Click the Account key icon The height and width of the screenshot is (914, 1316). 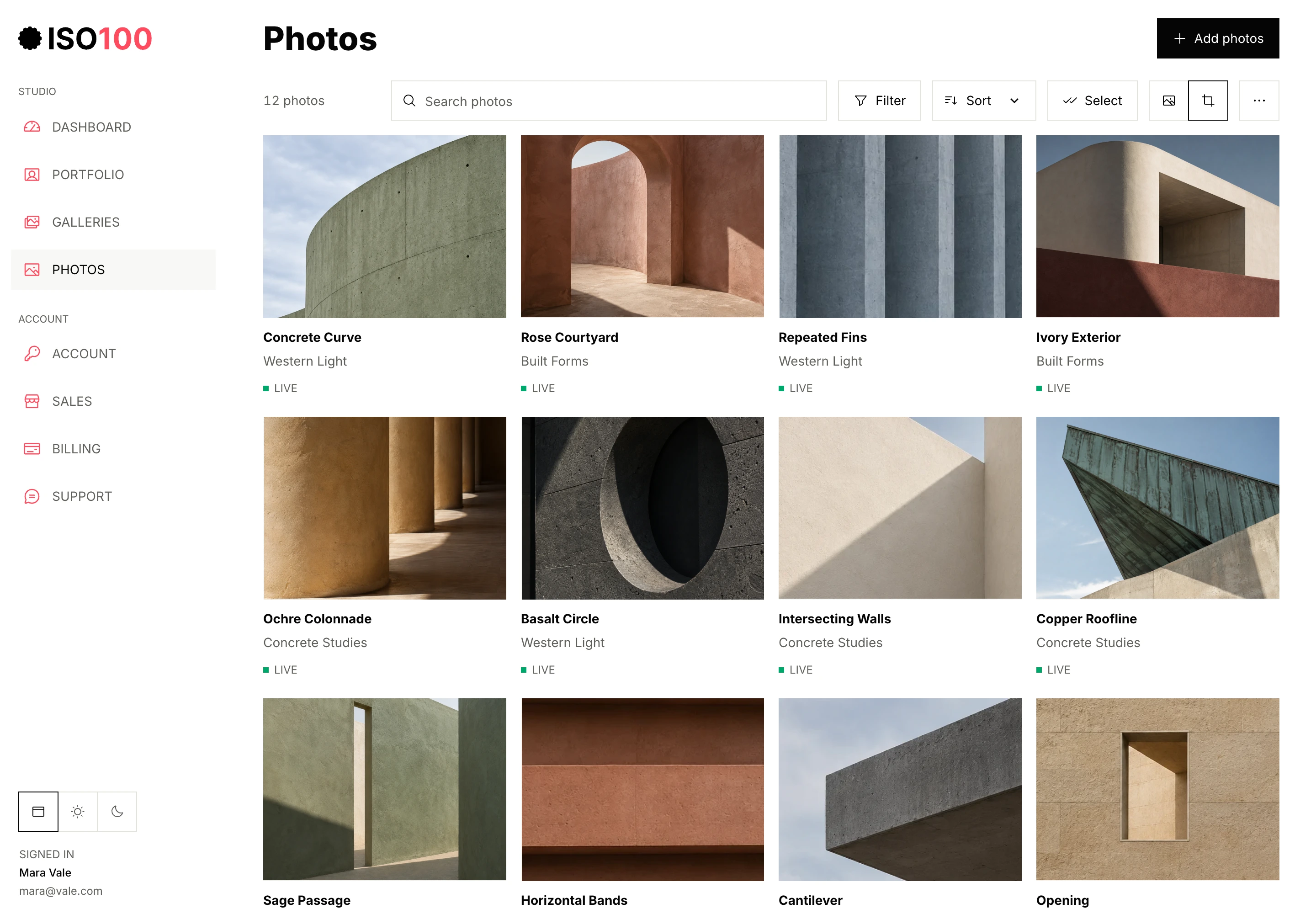(32, 354)
